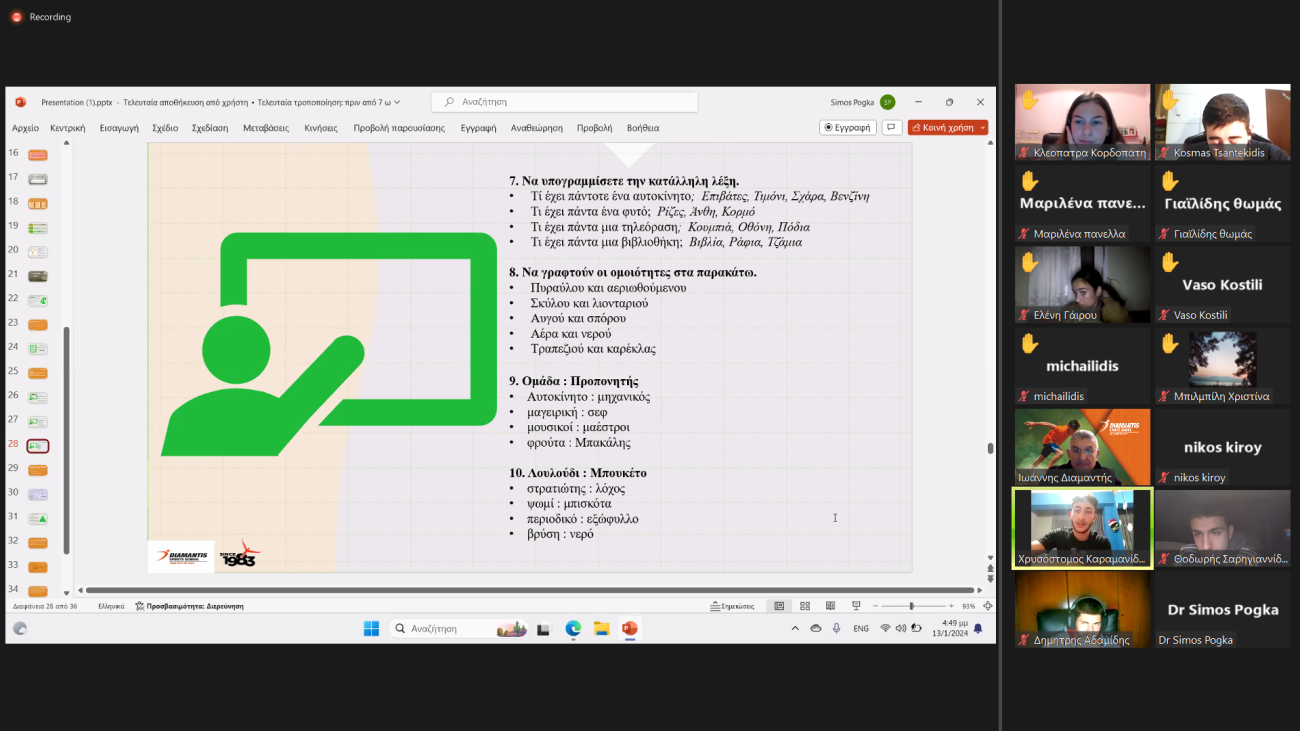
Task: Open Προσβασιμότητα: Διερεύνηση accessibility checker
Action: pyautogui.click(x=190, y=606)
